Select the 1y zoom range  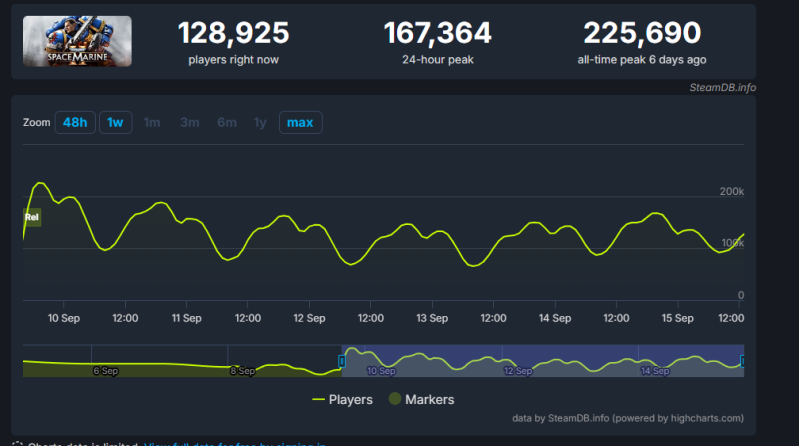pos(260,122)
